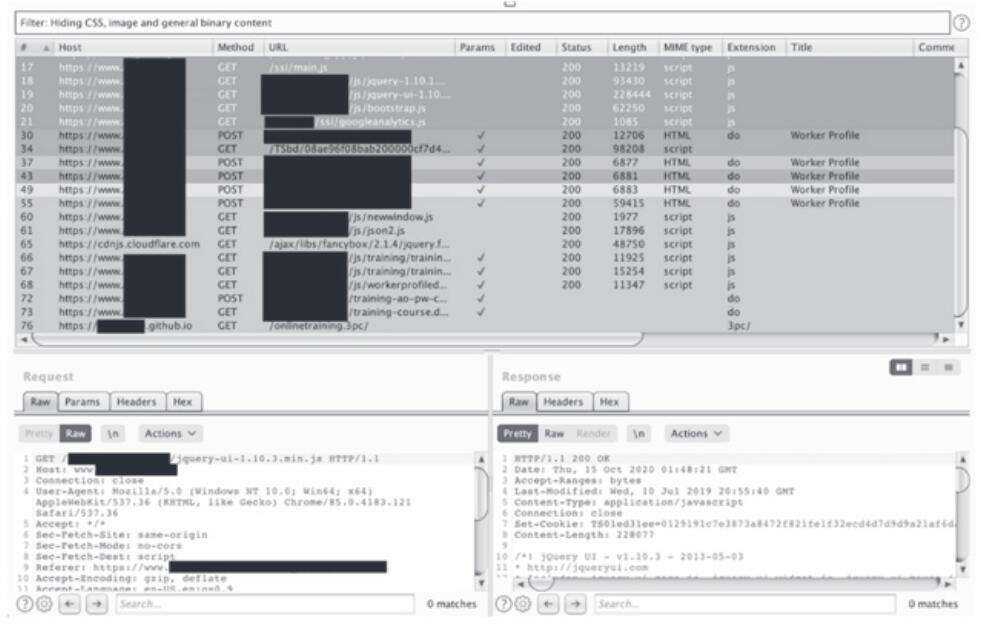Go to next match in request search
The width and height of the screenshot is (997, 638).
95,604
